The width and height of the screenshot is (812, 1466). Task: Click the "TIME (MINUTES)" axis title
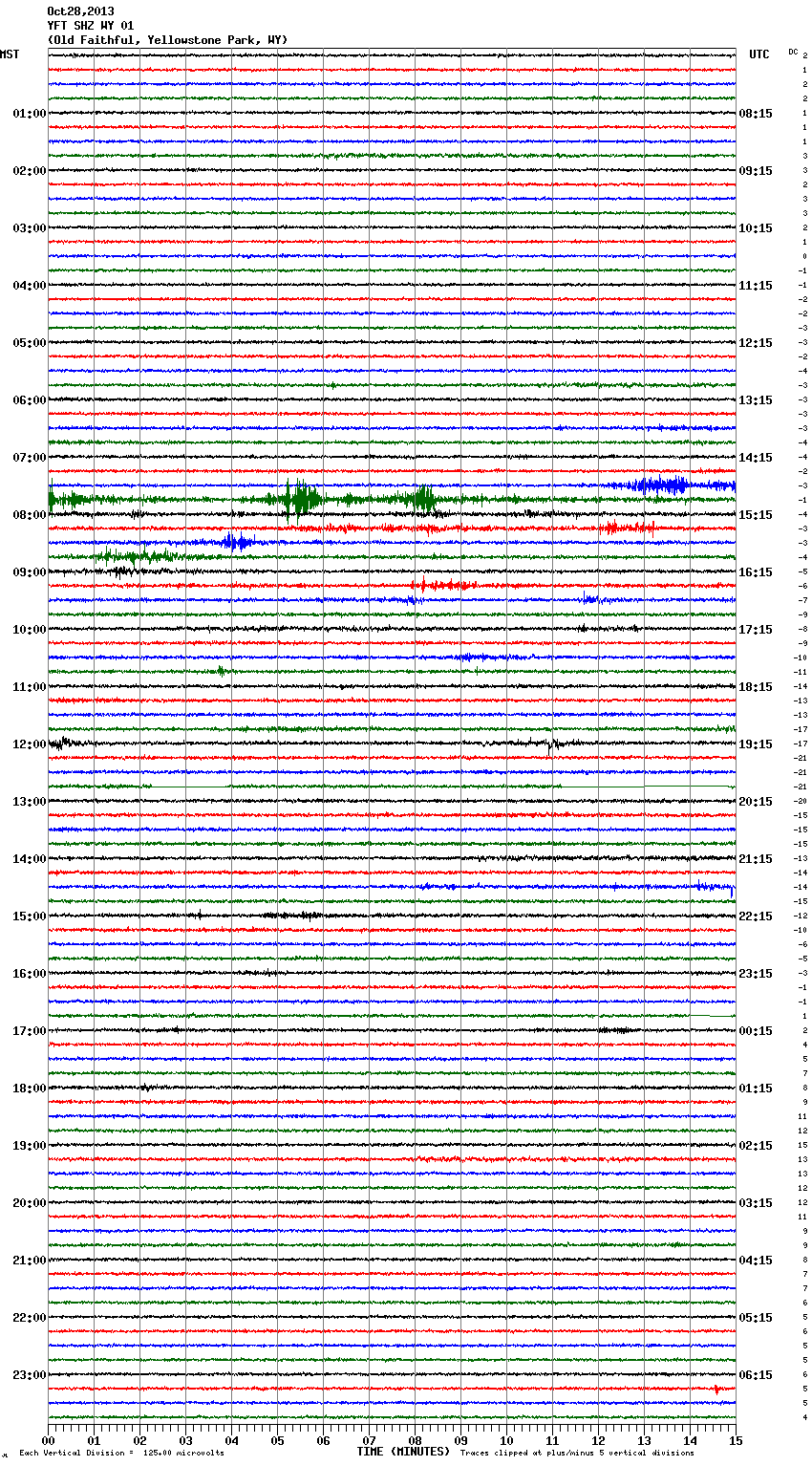[x=403, y=1452]
